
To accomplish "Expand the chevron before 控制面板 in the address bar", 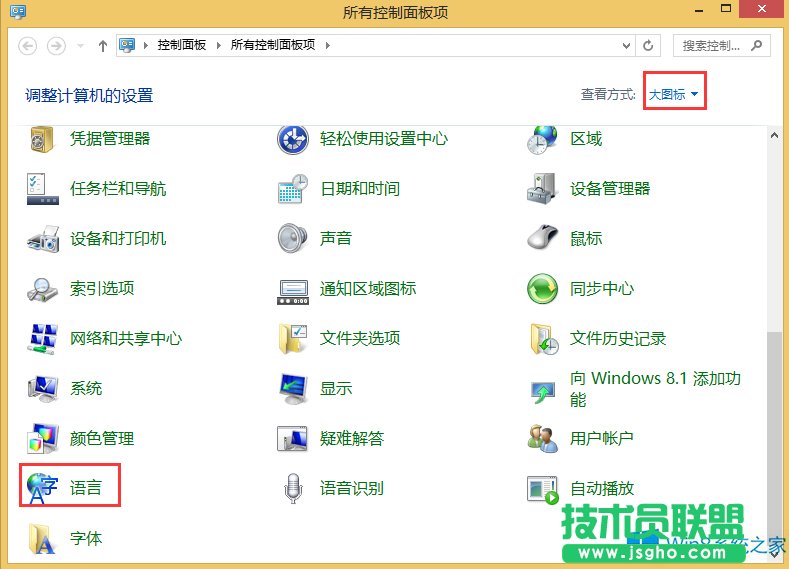I will click(x=145, y=46).
